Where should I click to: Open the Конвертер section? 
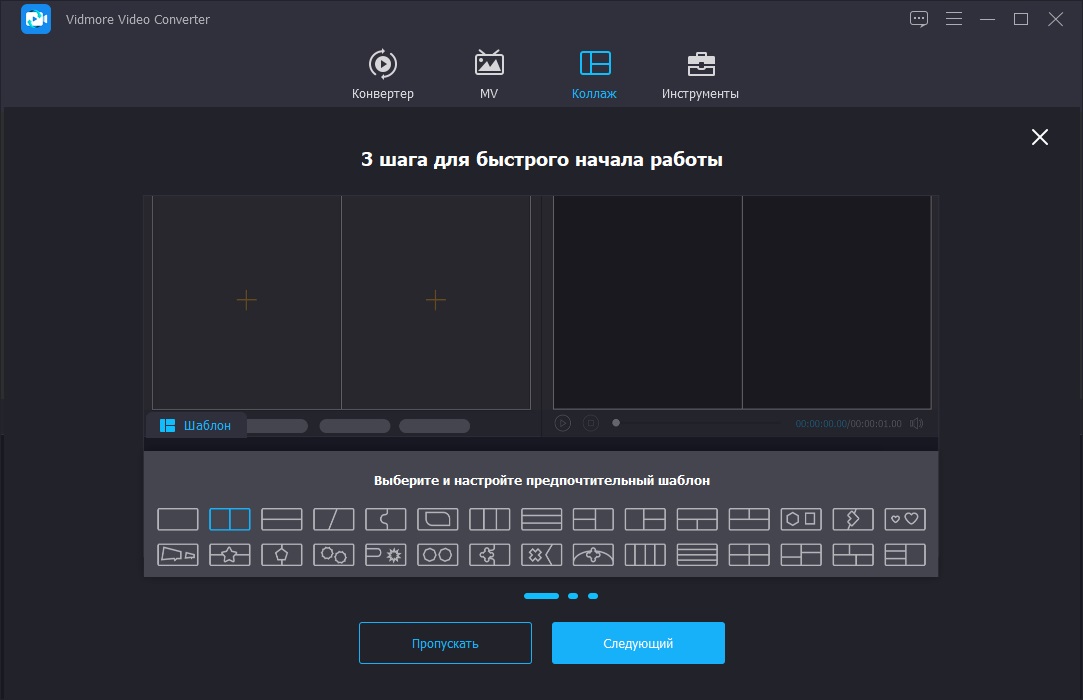coord(383,72)
